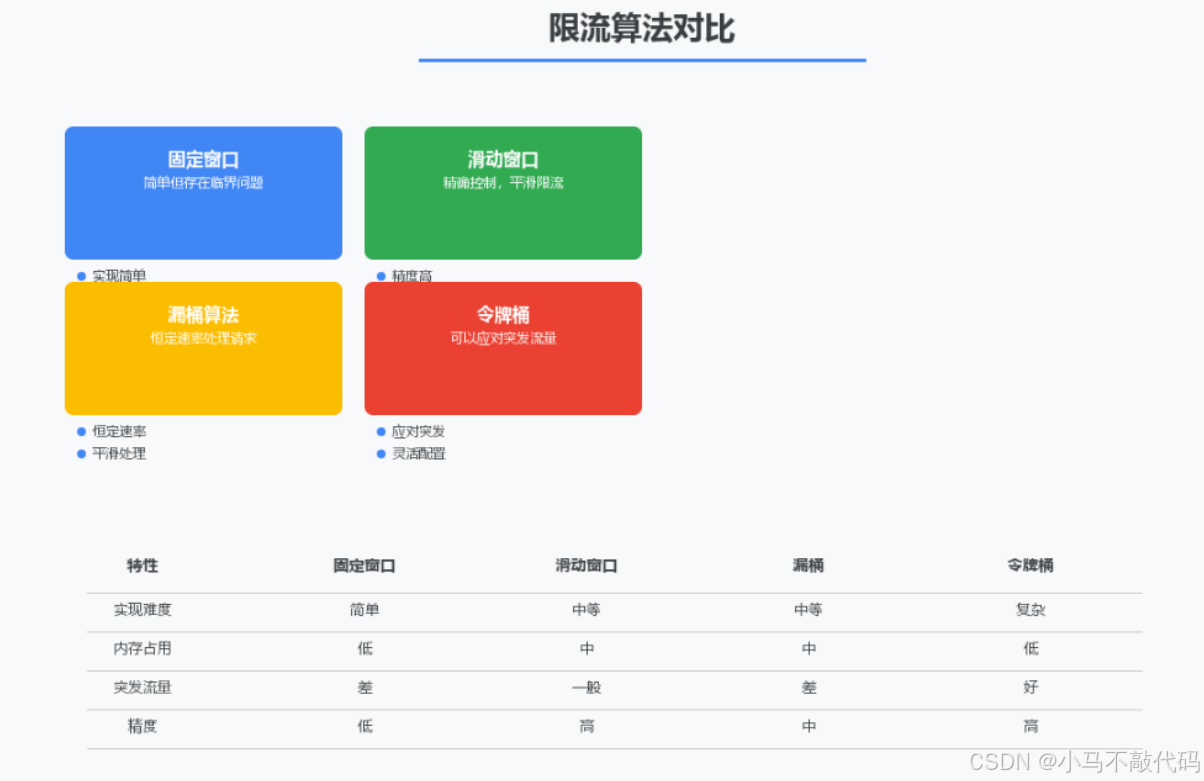The height and width of the screenshot is (781, 1204).
Task: Click 高 in 精度 row, 令牌桶 column
Action: [1030, 726]
